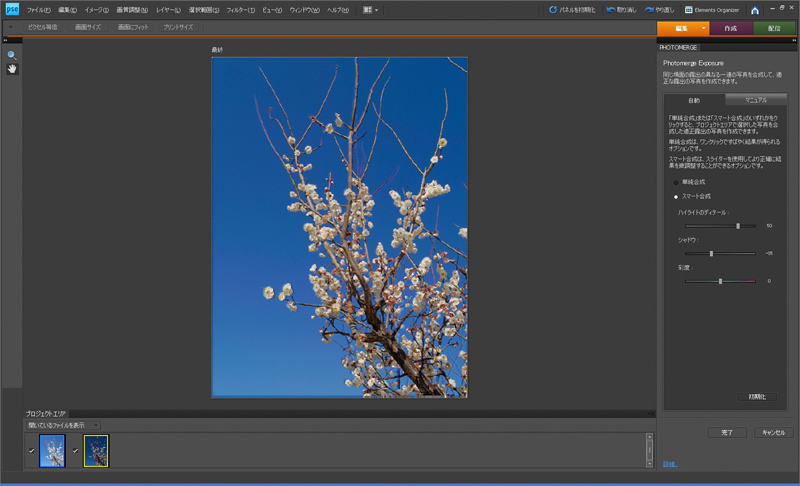The width and height of the screenshot is (800, 486).
Task: Open the 開いているファイルを表示 dropdown
Action: 63,425
